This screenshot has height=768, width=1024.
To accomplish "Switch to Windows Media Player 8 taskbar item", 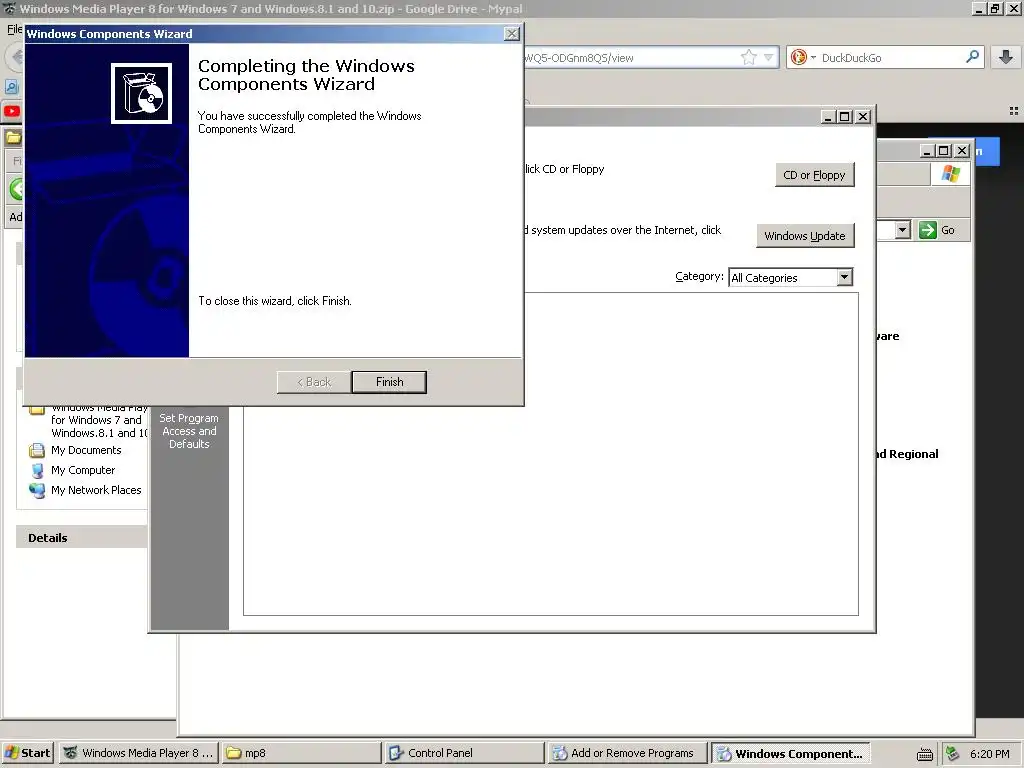I will 138,753.
